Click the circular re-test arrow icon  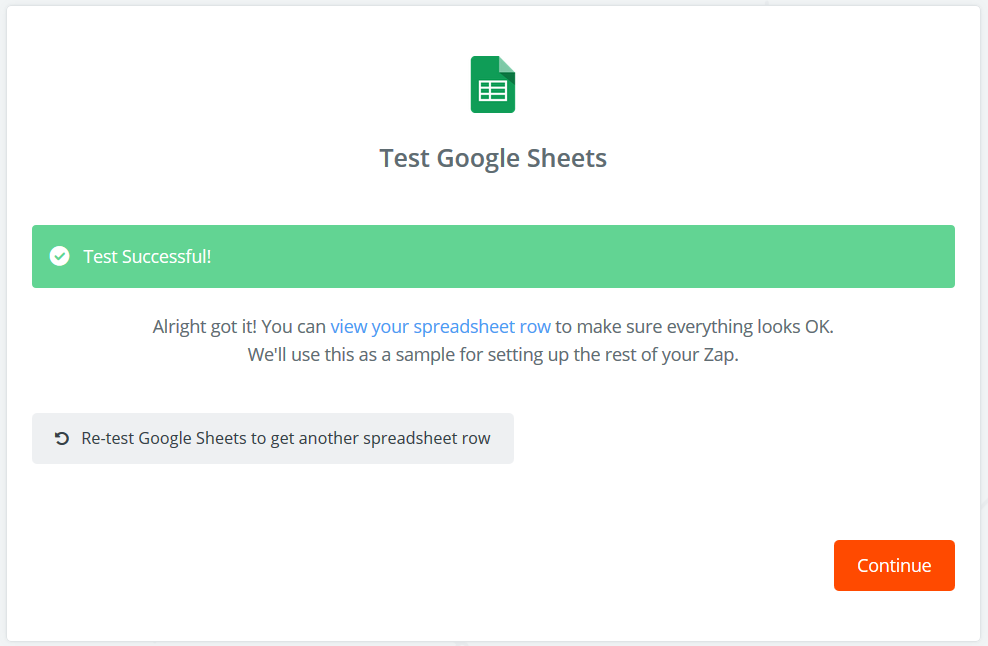(62, 438)
